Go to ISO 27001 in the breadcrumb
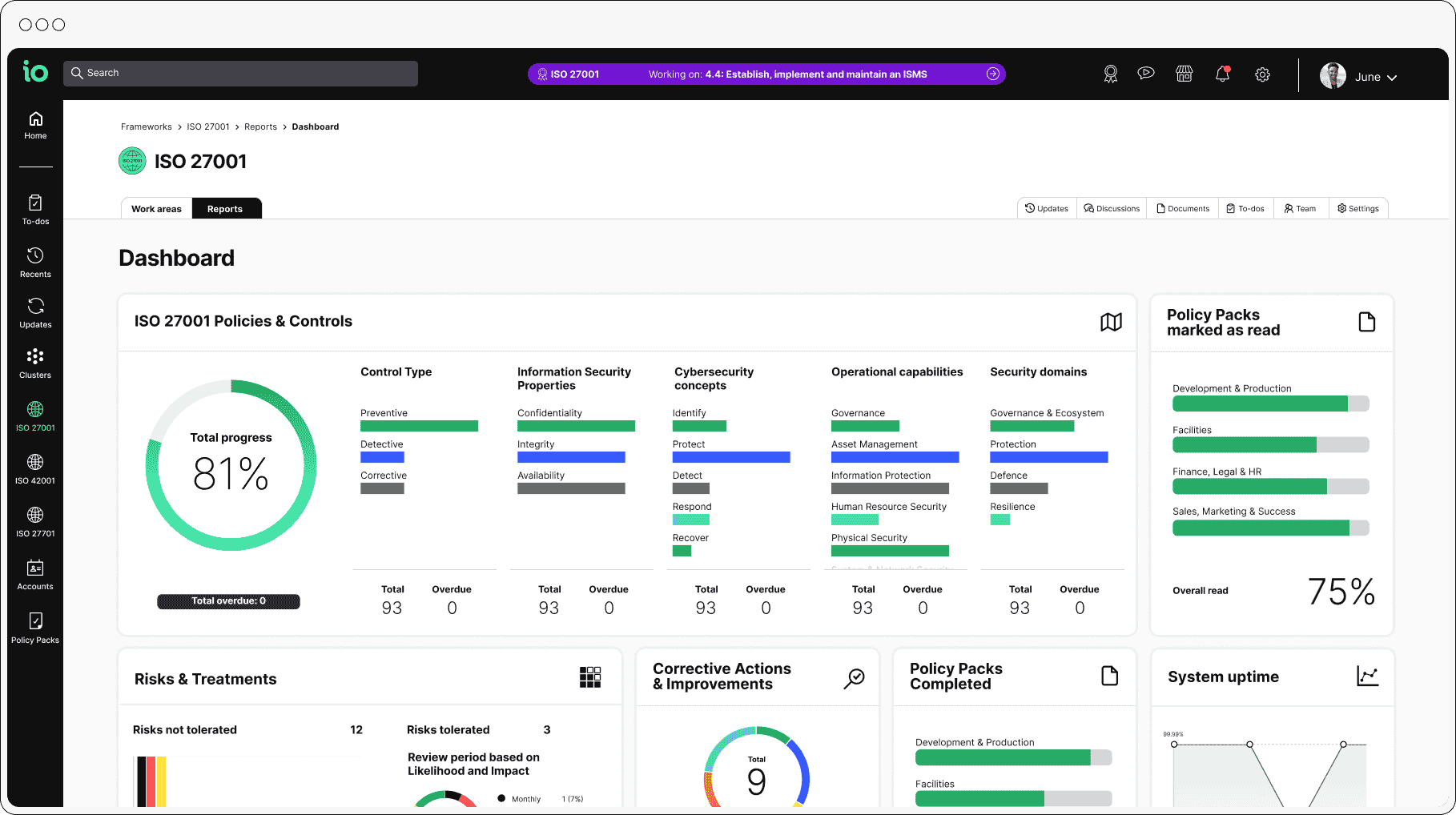Viewport: 1456px width, 815px height. tap(208, 126)
